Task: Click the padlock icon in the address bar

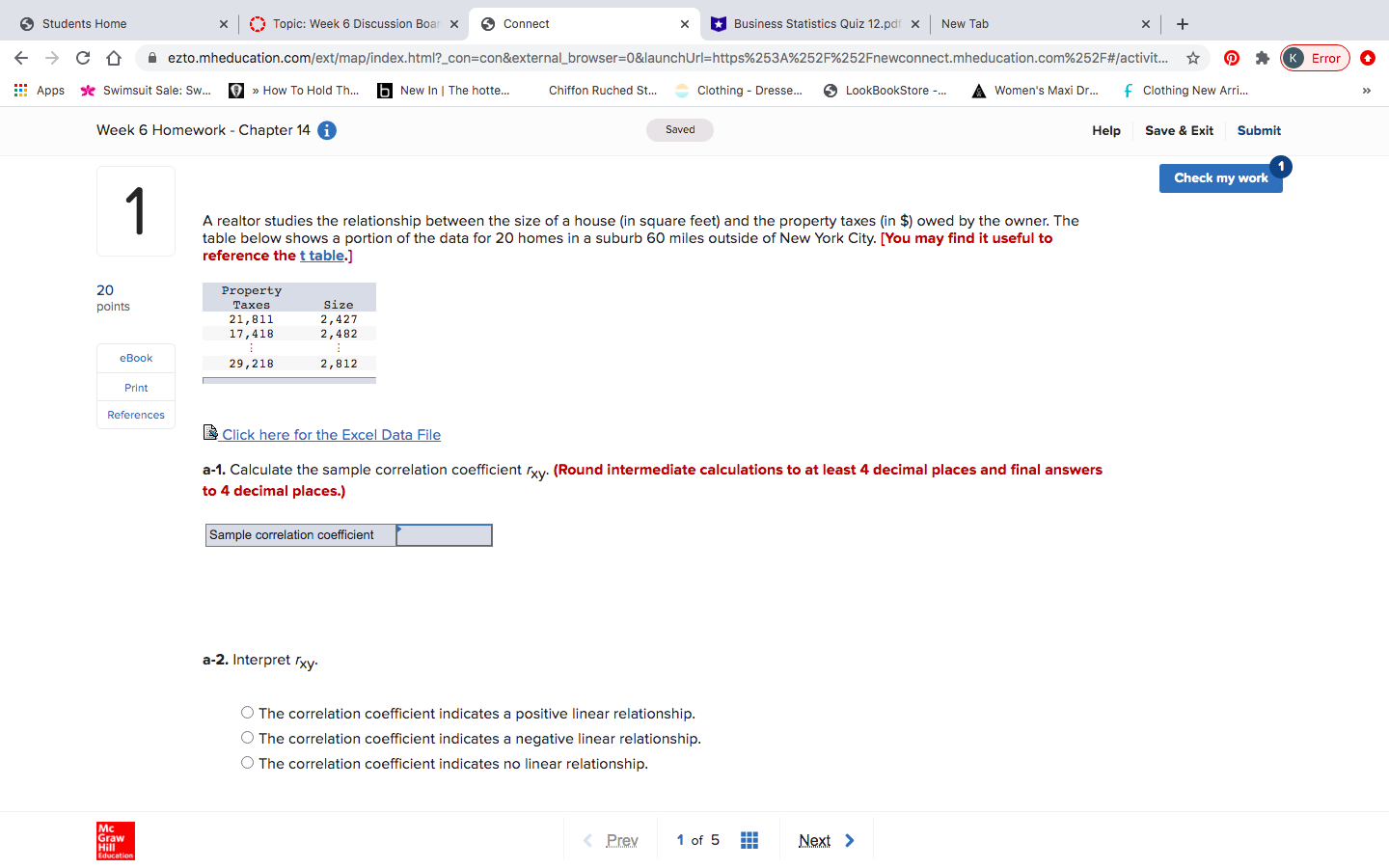Action: click(x=151, y=57)
